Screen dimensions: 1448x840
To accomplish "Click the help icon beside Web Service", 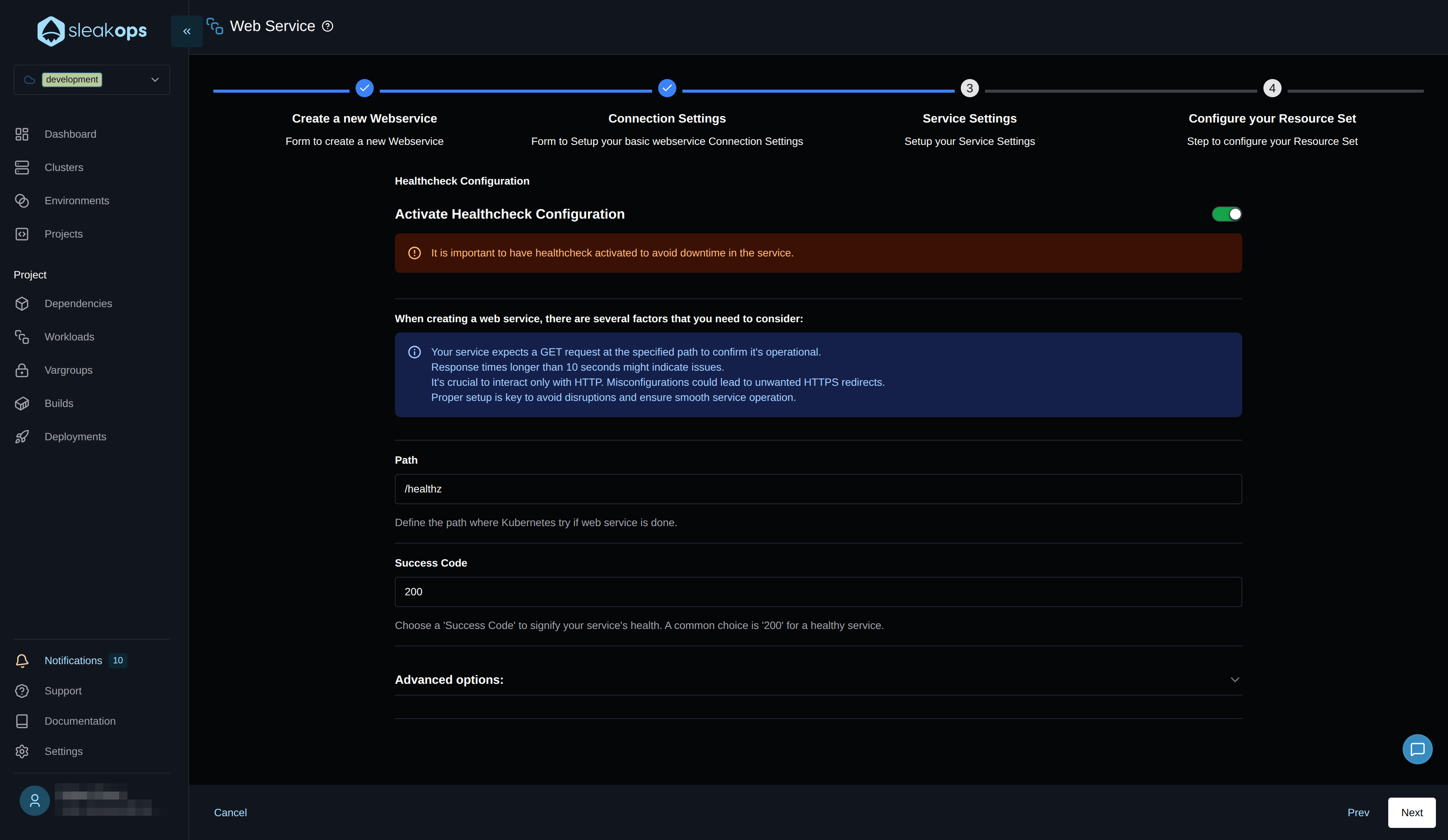I will coord(328,26).
